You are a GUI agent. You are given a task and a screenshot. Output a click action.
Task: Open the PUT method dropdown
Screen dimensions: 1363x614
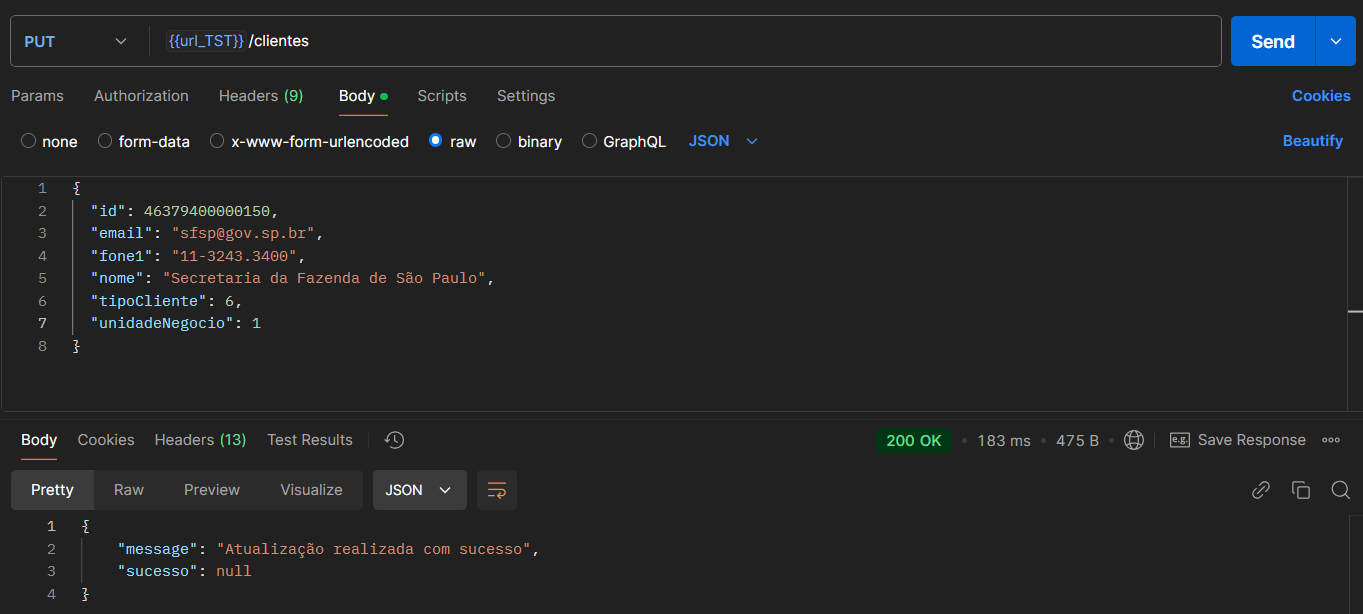pyautogui.click(x=76, y=41)
